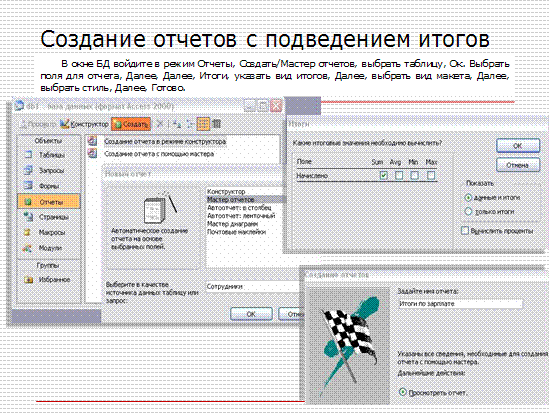Click OK in the Итоги dialog
Image resolution: width=550 pixels, height=414 pixels.
(x=518, y=145)
